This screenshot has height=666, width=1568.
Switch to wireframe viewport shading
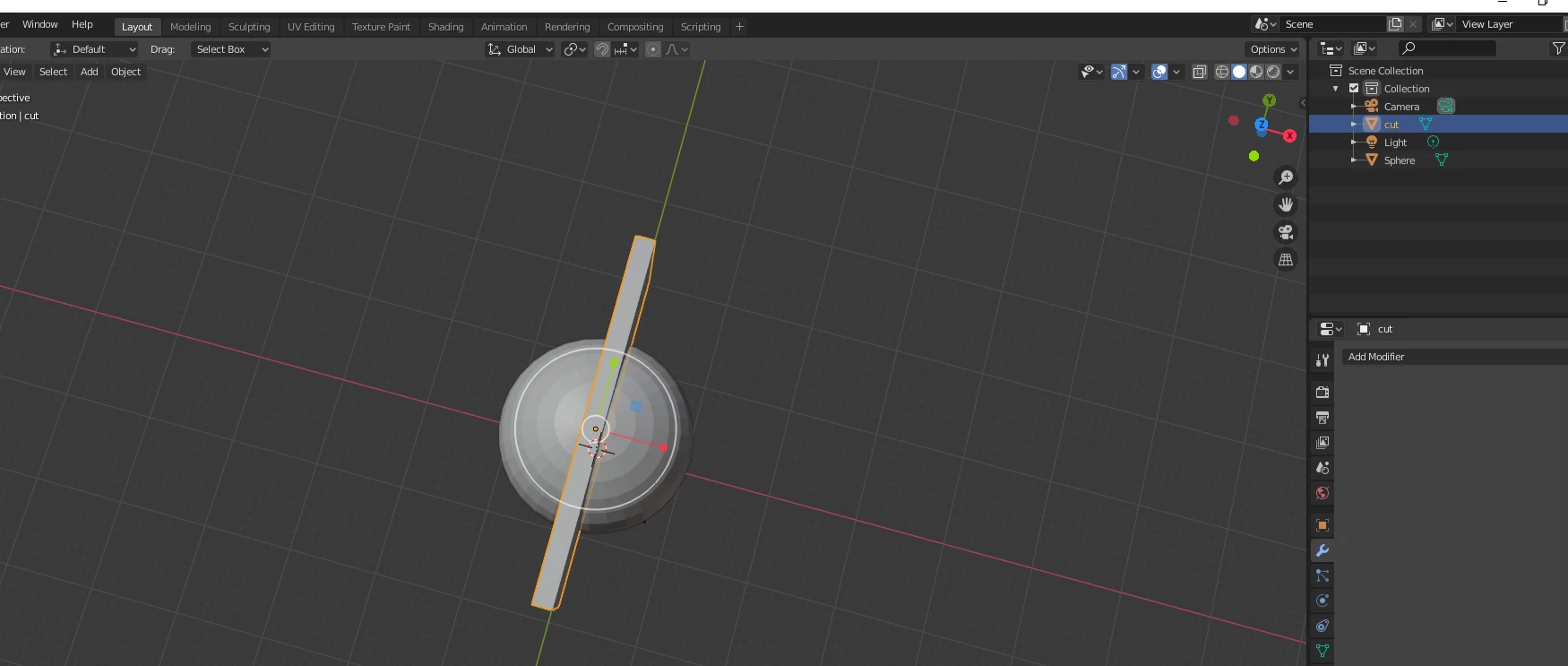(1221, 72)
